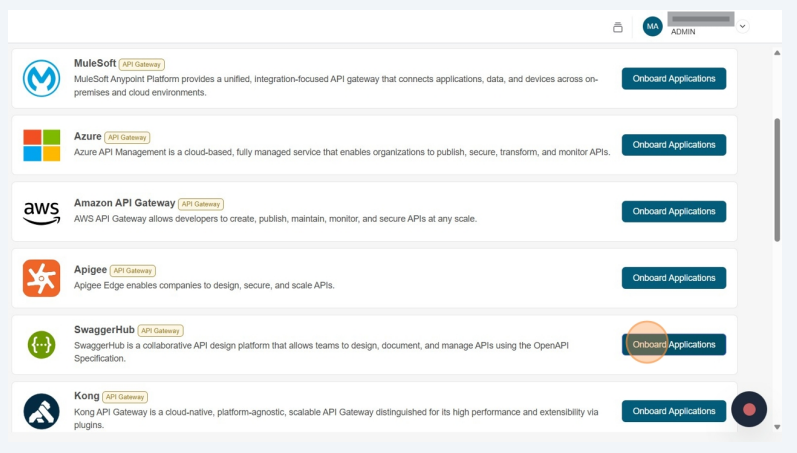The image size is (797, 453).
Task: Onboard applications for Apigee
Action: 673,278
